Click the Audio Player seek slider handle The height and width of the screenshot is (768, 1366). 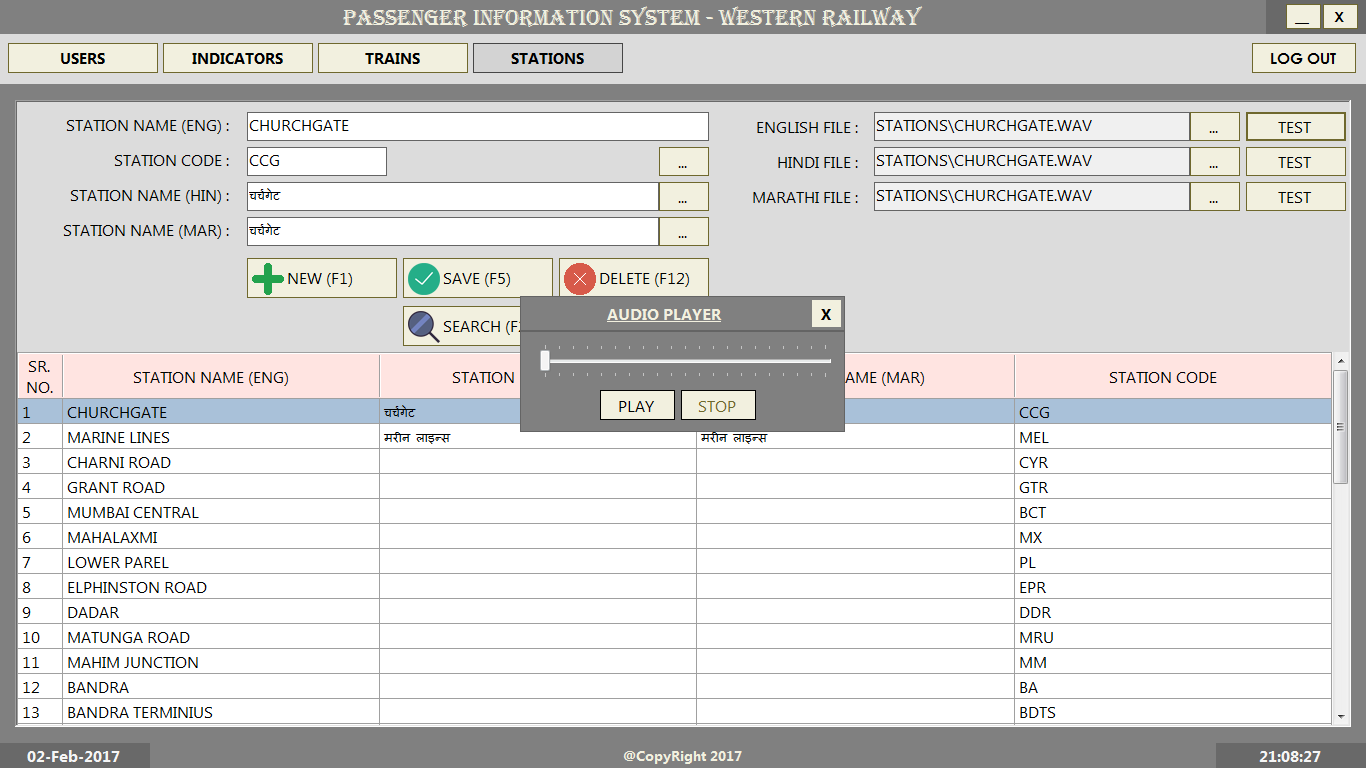545,361
